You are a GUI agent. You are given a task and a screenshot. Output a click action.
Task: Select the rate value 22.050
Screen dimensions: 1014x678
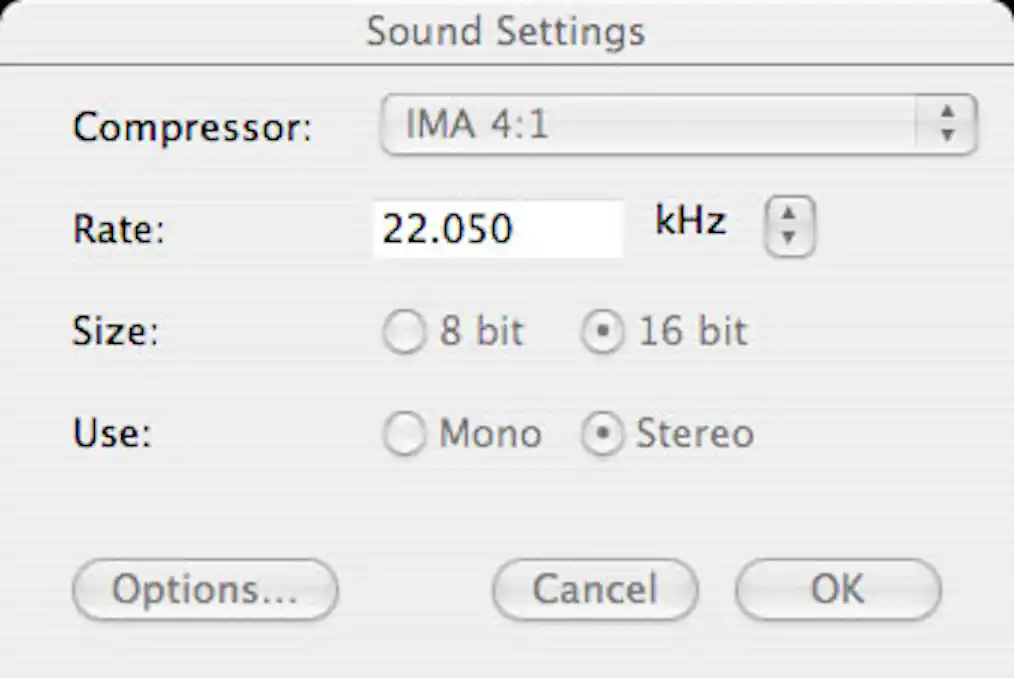coord(450,230)
